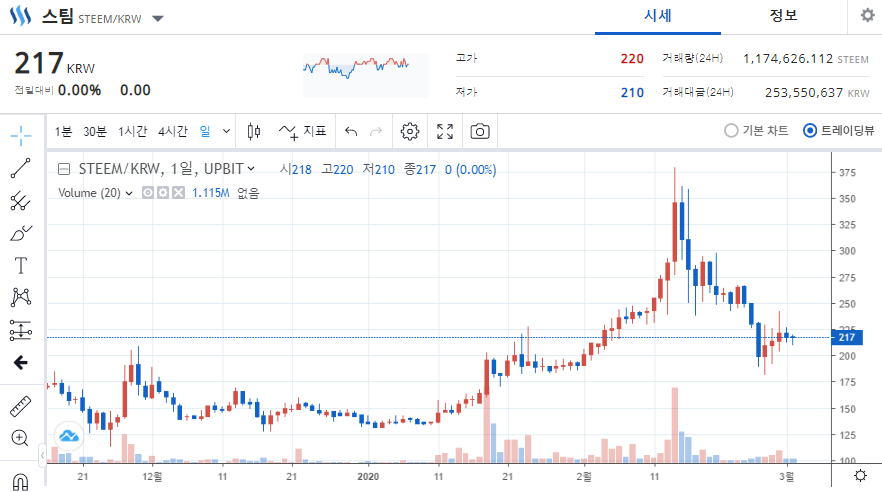Click the 고가 value 220
Screen dimensions: 882x492
coord(632,58)
